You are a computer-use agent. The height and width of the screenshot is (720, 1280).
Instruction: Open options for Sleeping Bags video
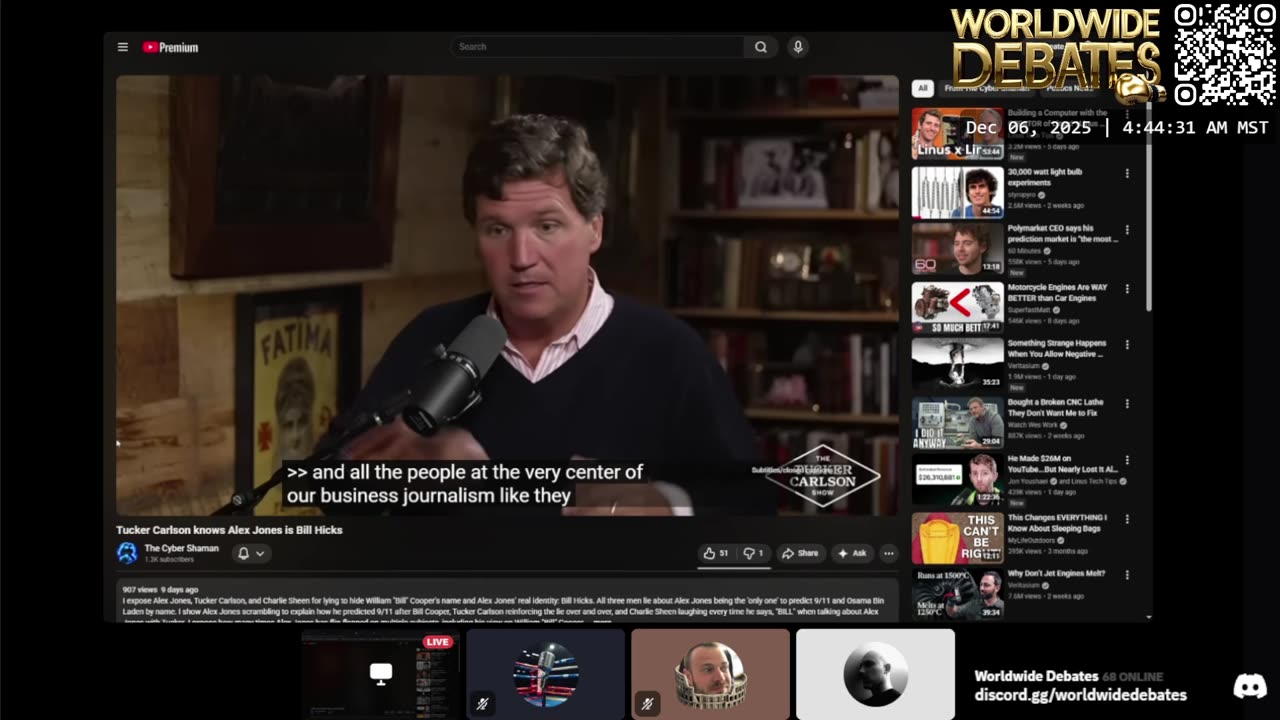tap(1127, 519)
